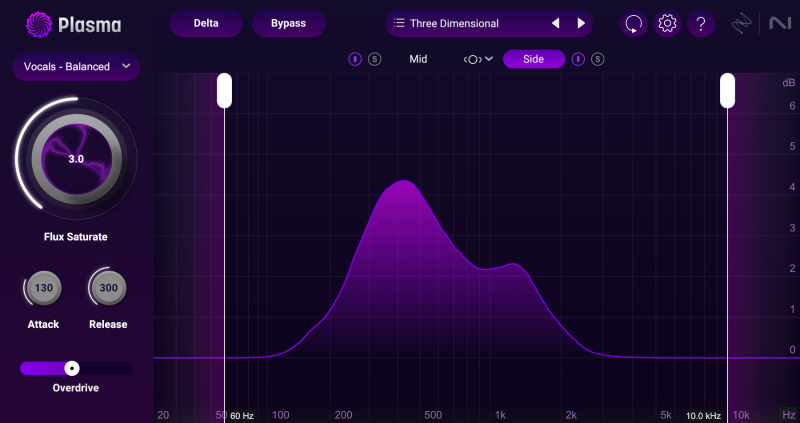Viewport: 800px width, 423px height.
Task: Click the low frequency range handle at 60 Hz
Action: (x=224, y=90)
